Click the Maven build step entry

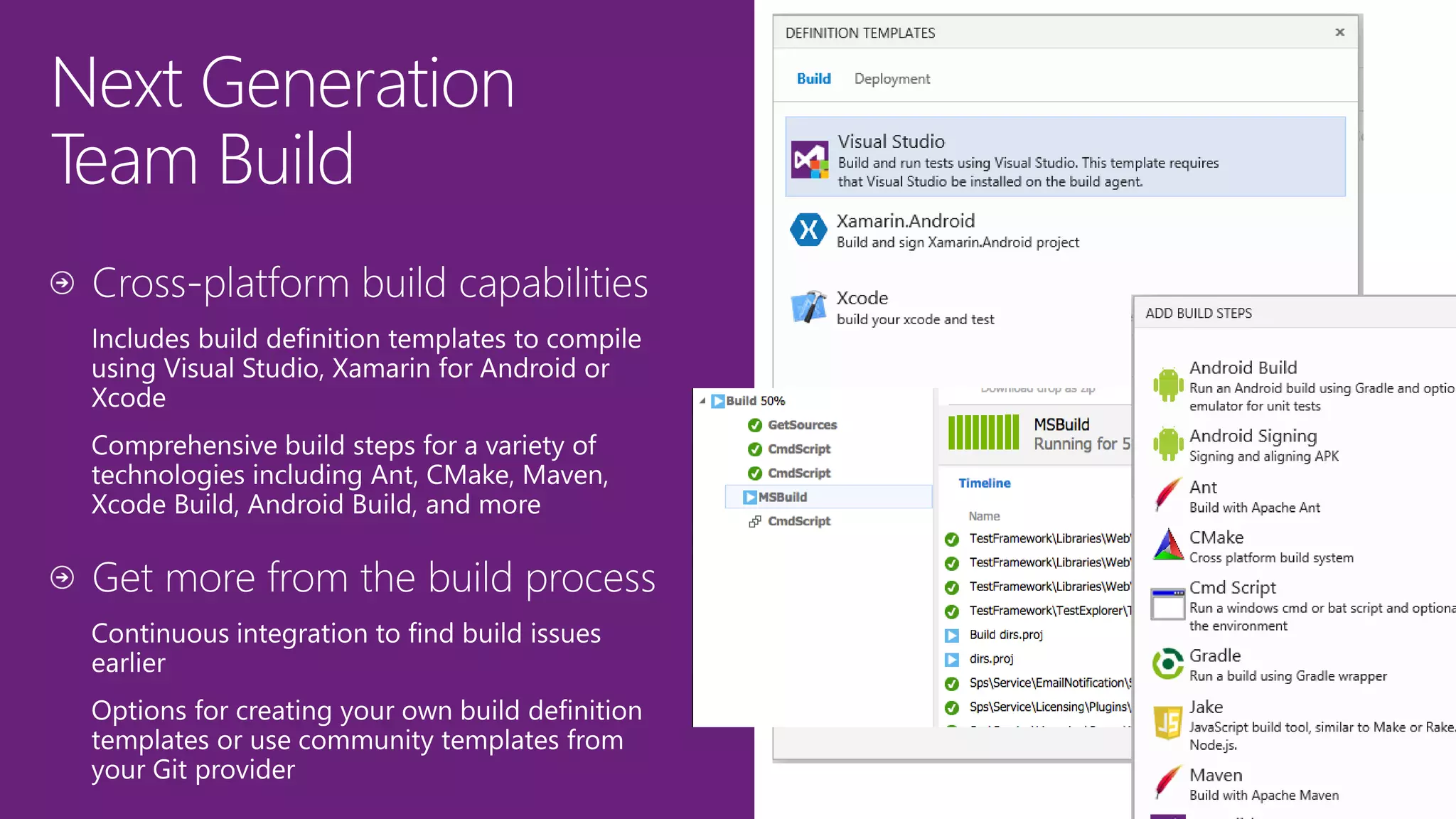tap(1216, 776)
